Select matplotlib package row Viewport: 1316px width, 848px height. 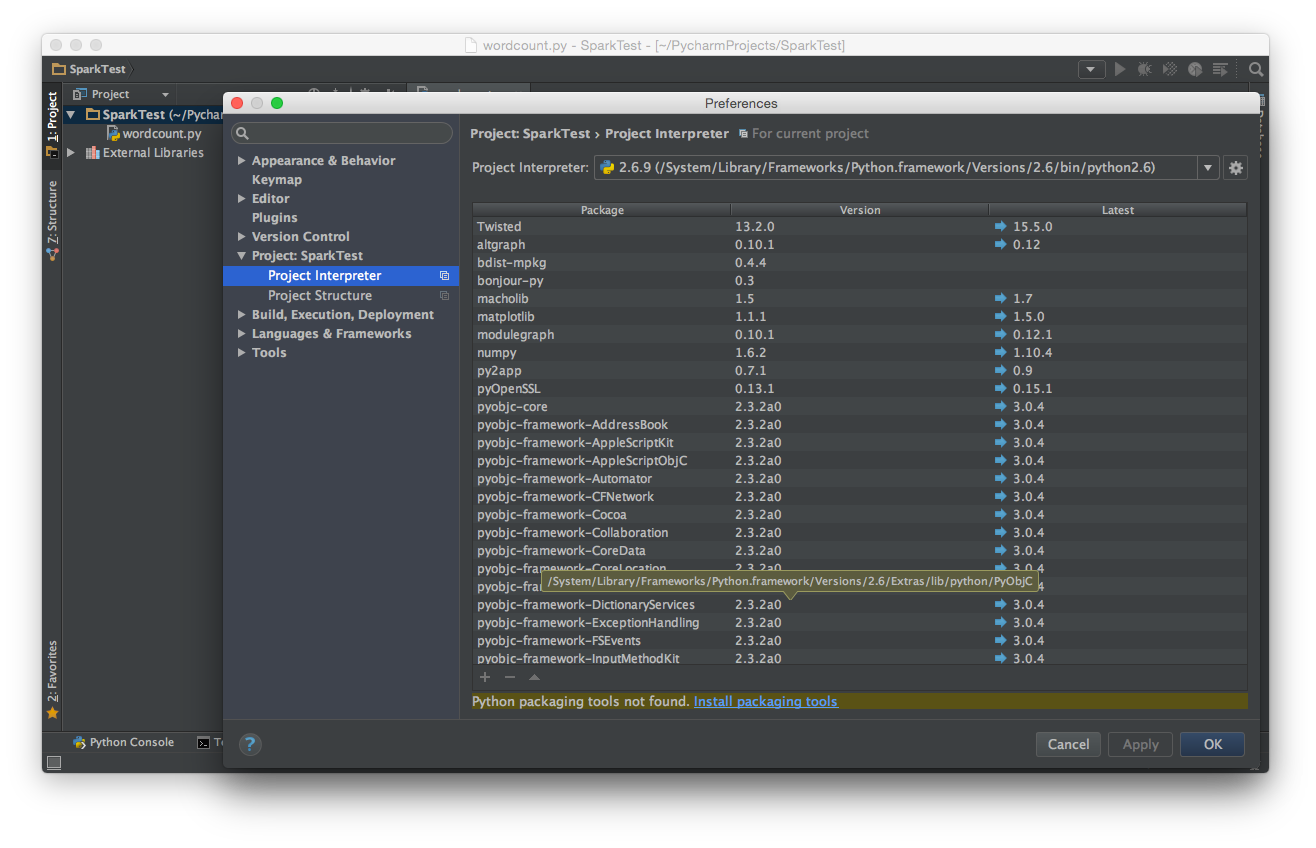tap(860, 317)
